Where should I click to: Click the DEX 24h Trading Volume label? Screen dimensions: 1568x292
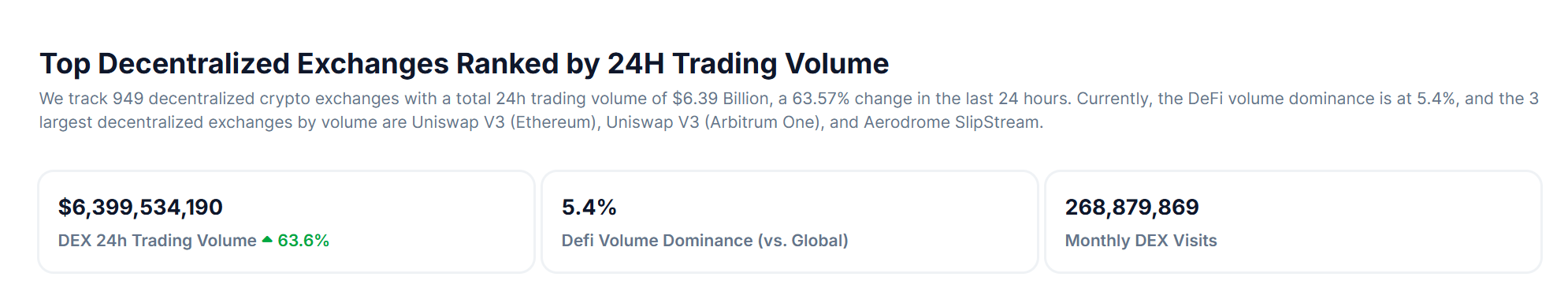(x=158, y=241)
